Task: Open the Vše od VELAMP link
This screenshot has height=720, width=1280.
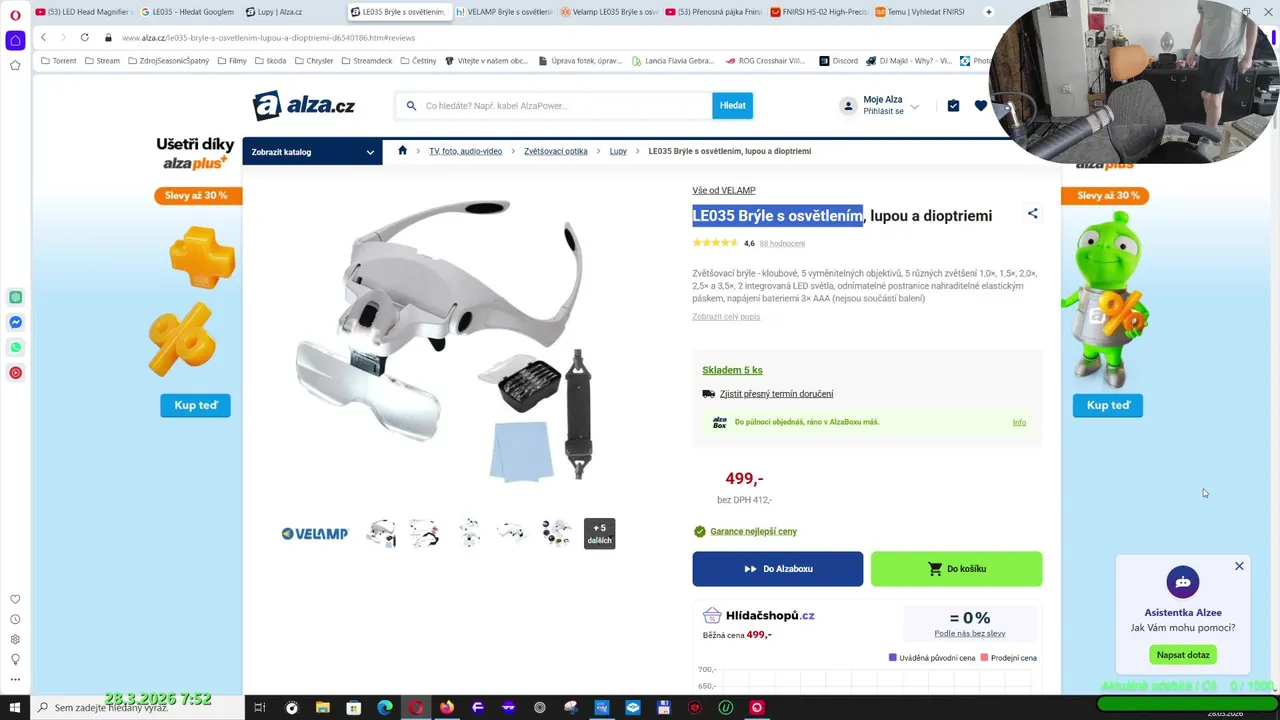Action: click(724, 190)
